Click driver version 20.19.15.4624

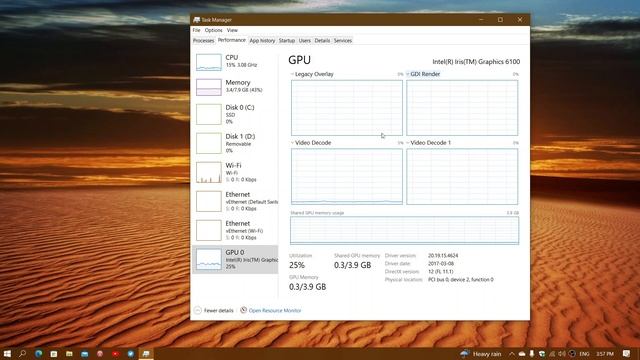(443, 256)
